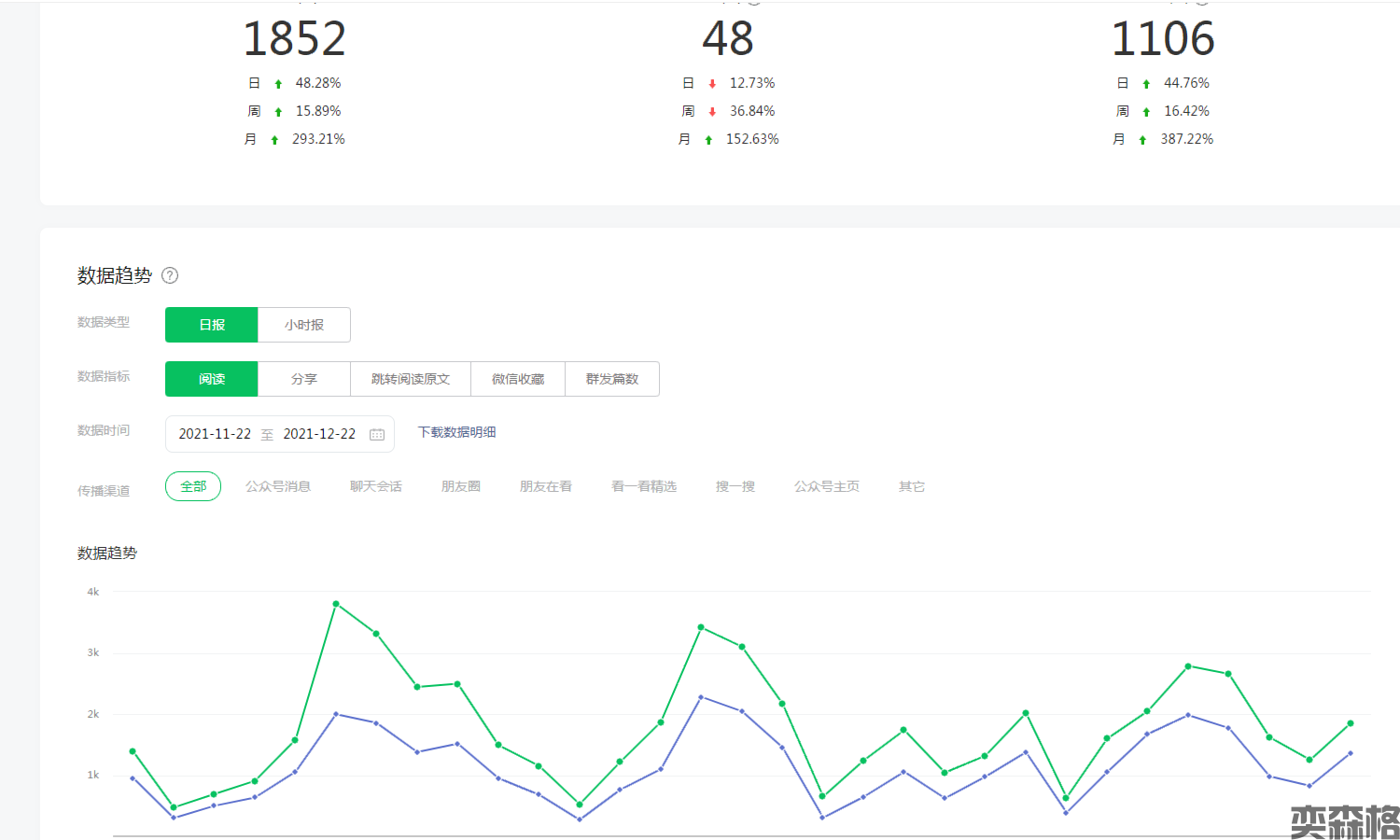
Task: Select 看一看精选 channel filter
Action: click(x=644, y=486)
